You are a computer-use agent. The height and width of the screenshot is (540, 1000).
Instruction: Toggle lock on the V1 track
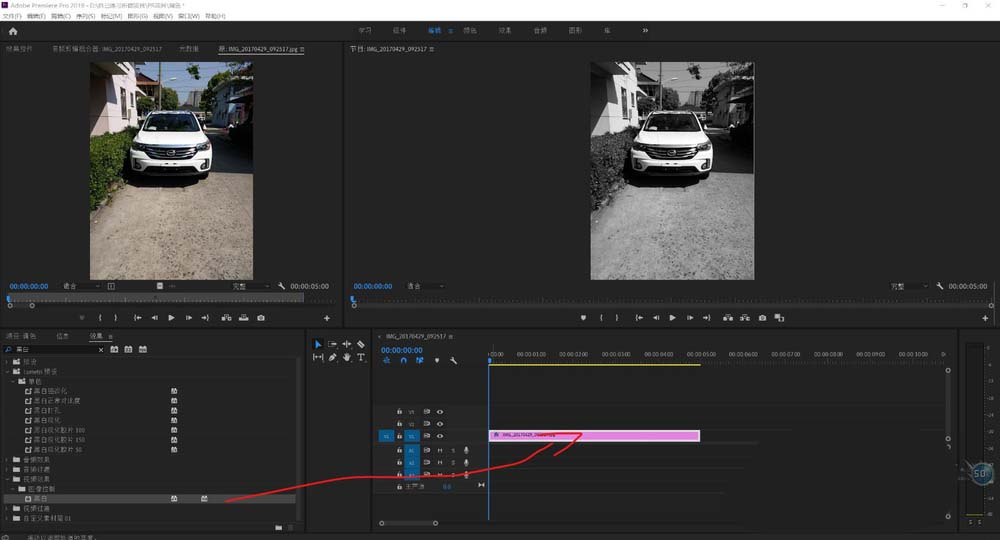399,436
